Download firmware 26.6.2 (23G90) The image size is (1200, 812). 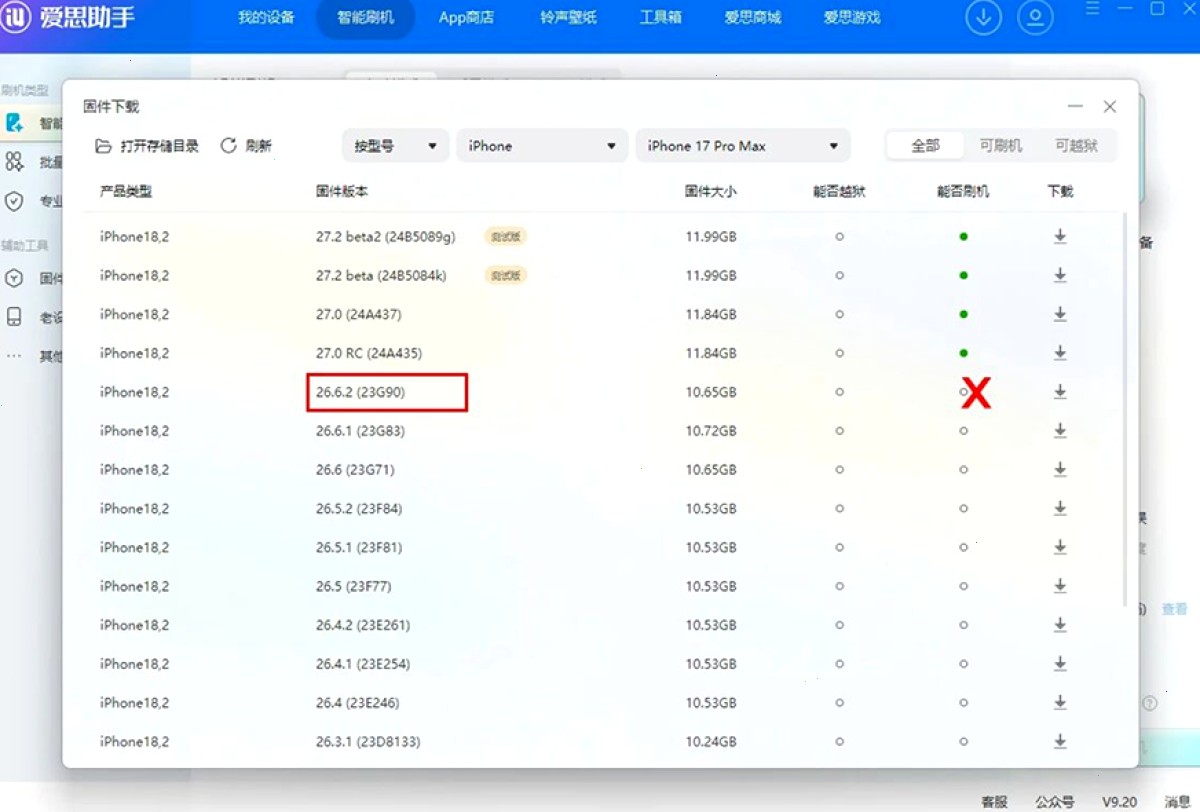[x=1060, y=392]
